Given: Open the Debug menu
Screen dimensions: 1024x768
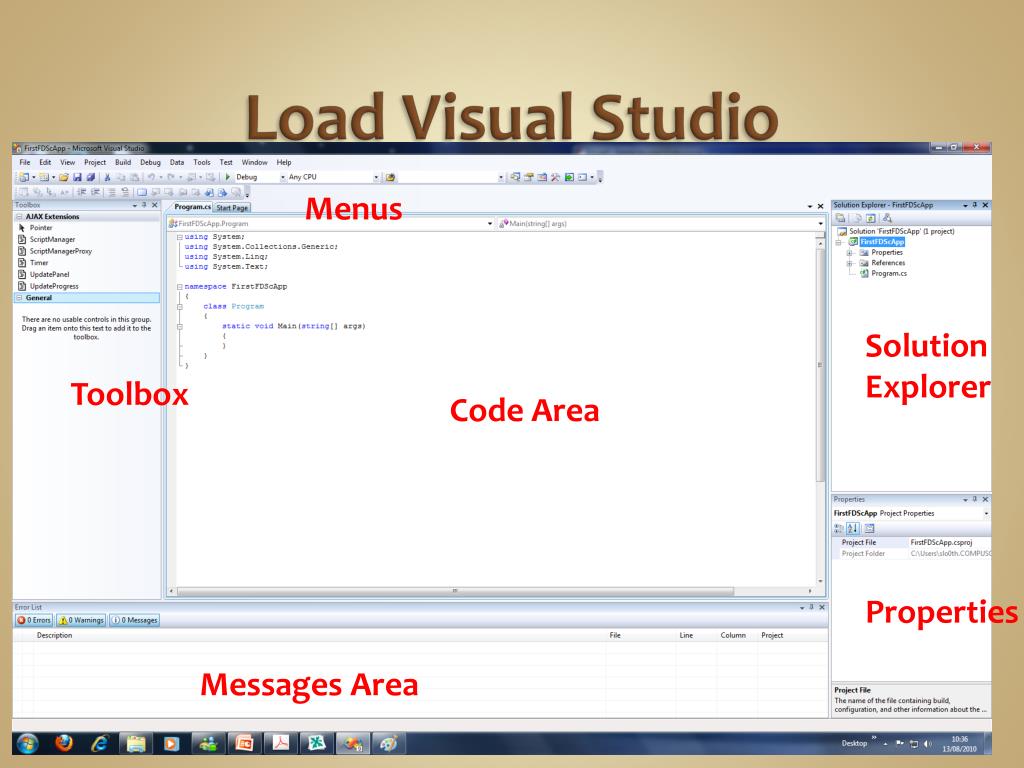Looking at the screenshot, I should pos(150,163).
